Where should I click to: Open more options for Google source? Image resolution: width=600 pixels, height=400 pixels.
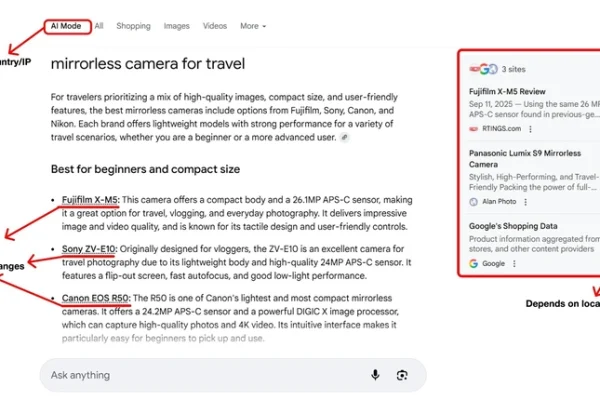[x=514, y=263]
